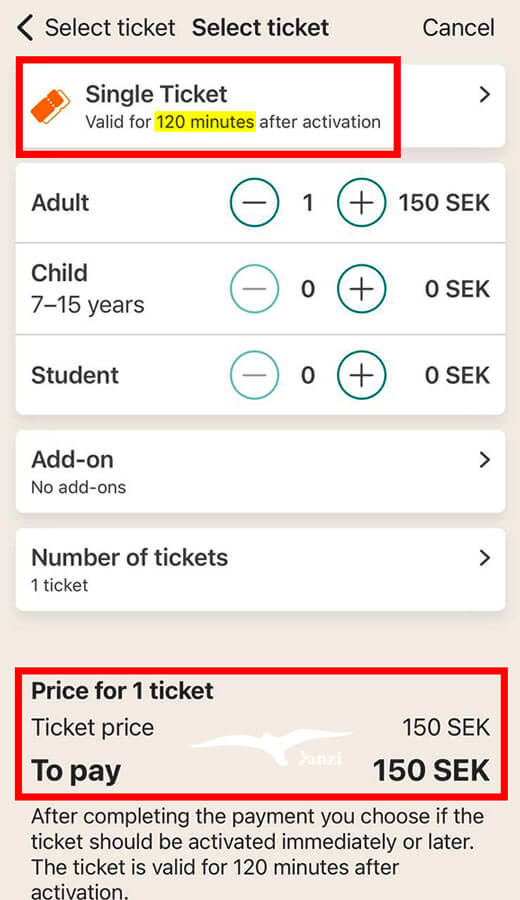Viewport: 520px width, 900px height.
Task: Click the orange ticket icon
Action: [x=51, y=107]
